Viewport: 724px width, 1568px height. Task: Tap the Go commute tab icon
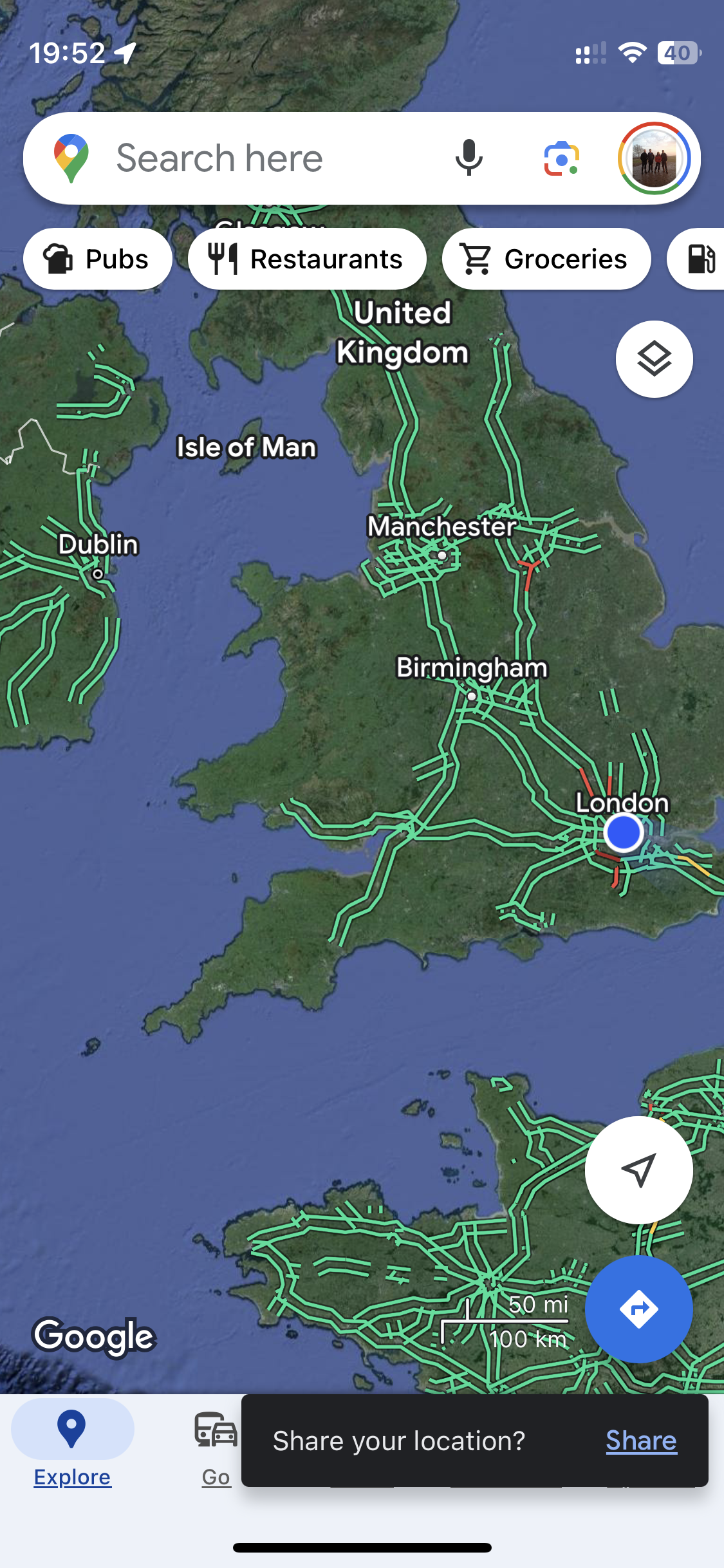216,1430
